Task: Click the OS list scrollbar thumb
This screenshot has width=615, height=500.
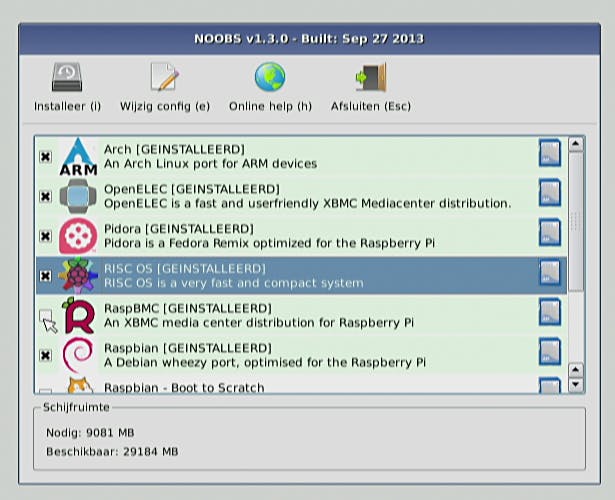Action: pos(575,222)
